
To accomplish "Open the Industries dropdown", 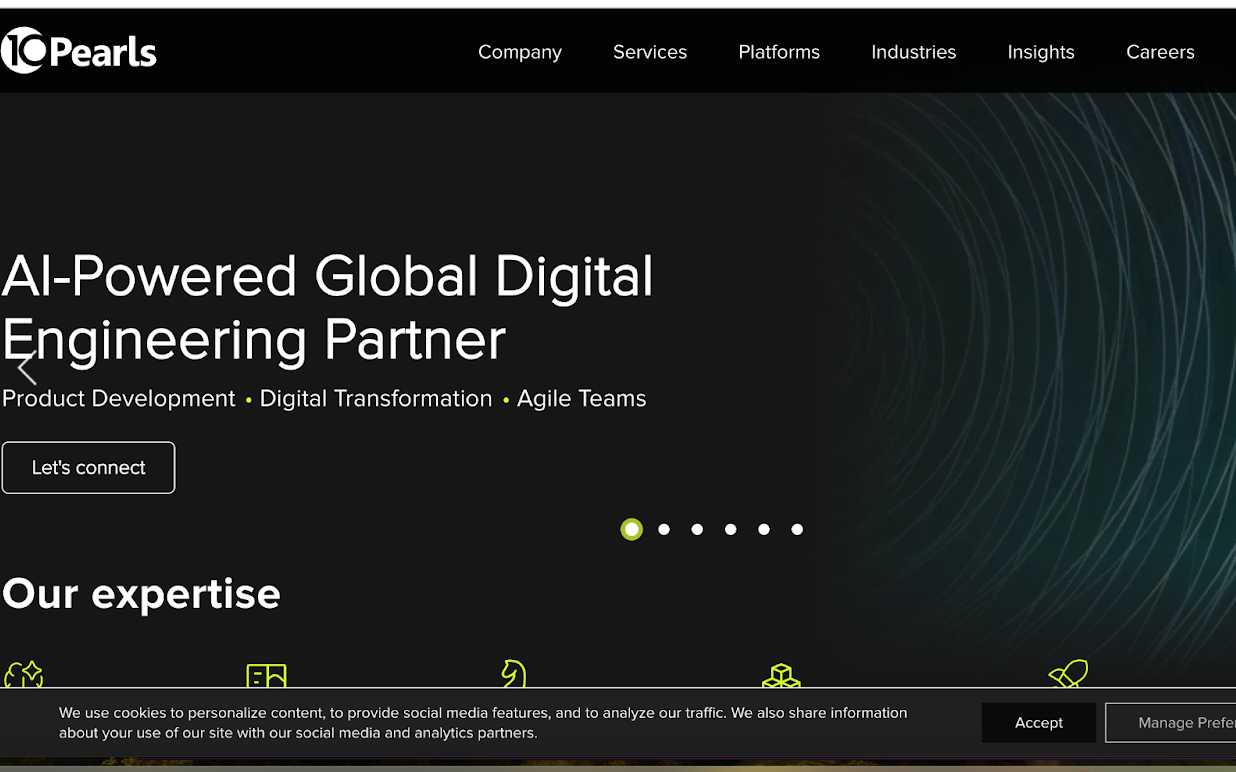I will [913, 52].
